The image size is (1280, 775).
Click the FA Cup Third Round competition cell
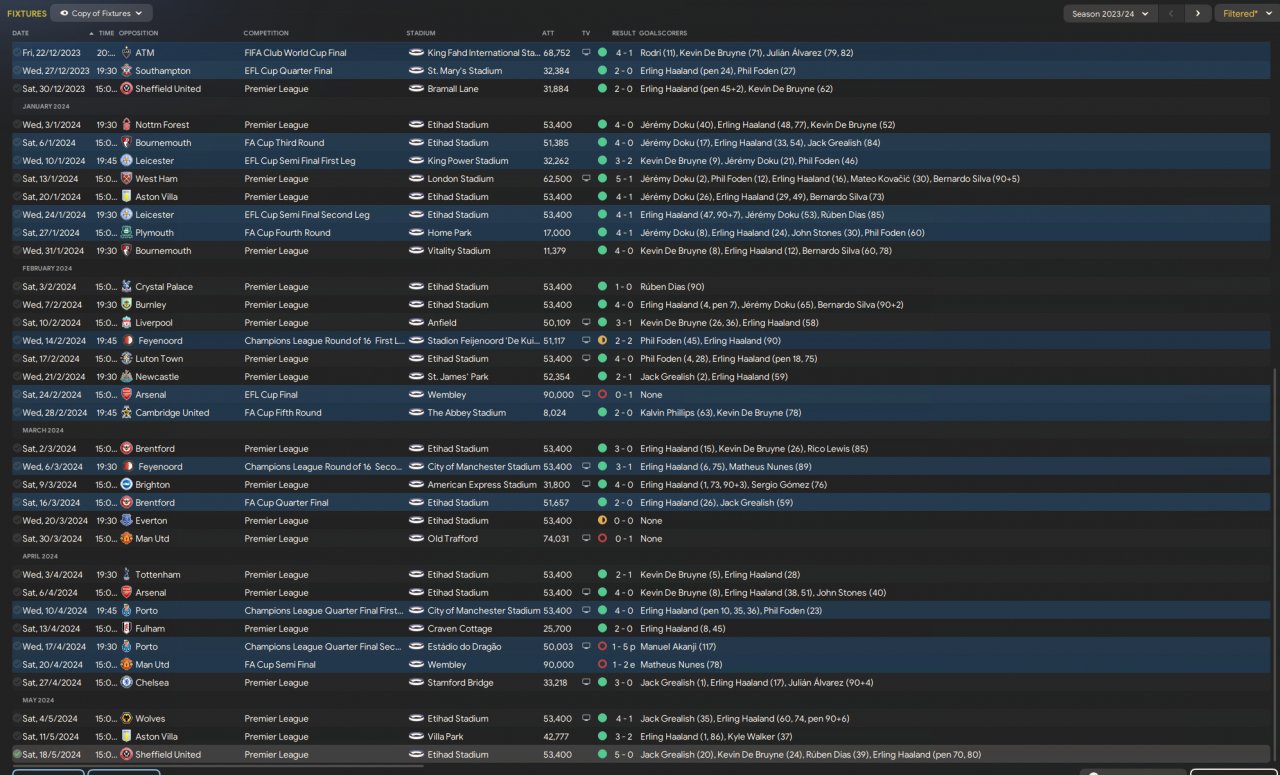tap(284, 143)
